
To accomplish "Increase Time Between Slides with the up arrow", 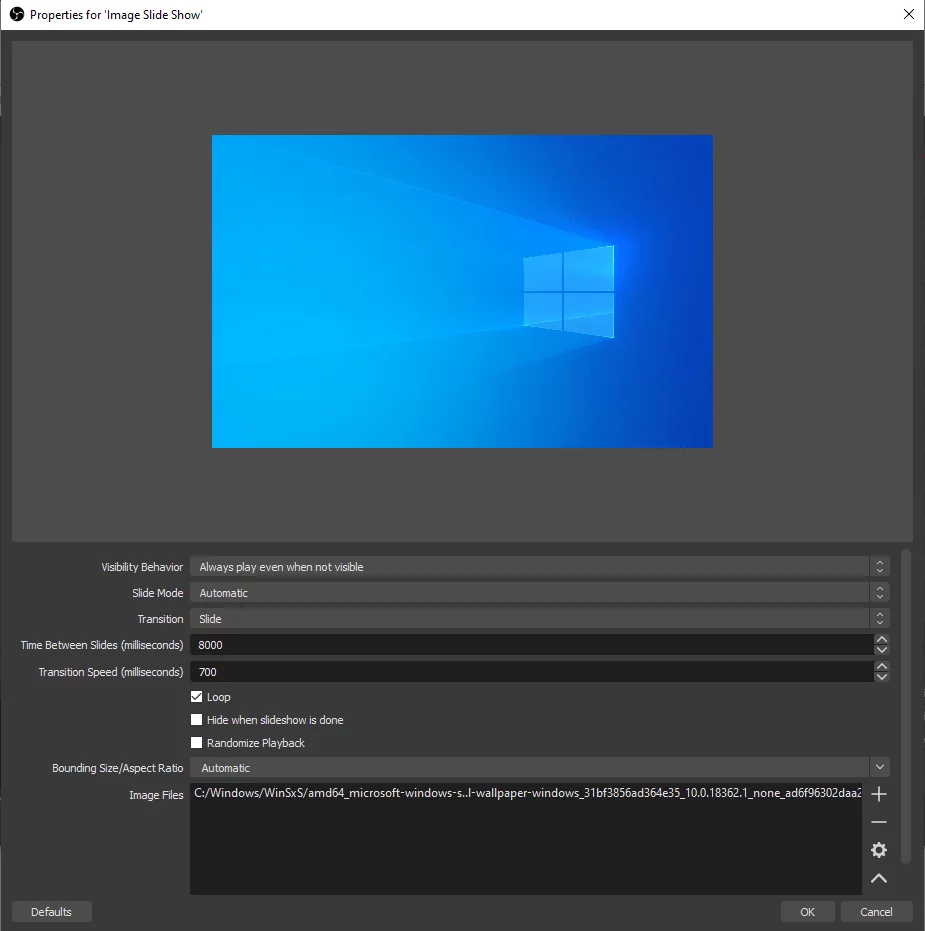I will pyautogui.click(x=882, y=639).
